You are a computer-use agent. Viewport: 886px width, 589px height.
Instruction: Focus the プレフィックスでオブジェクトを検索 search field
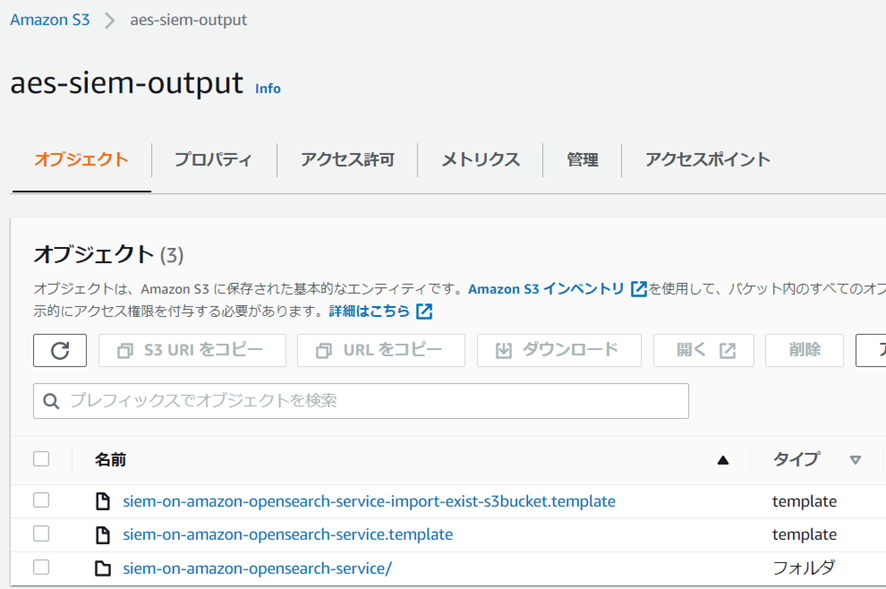coord(361,401)
